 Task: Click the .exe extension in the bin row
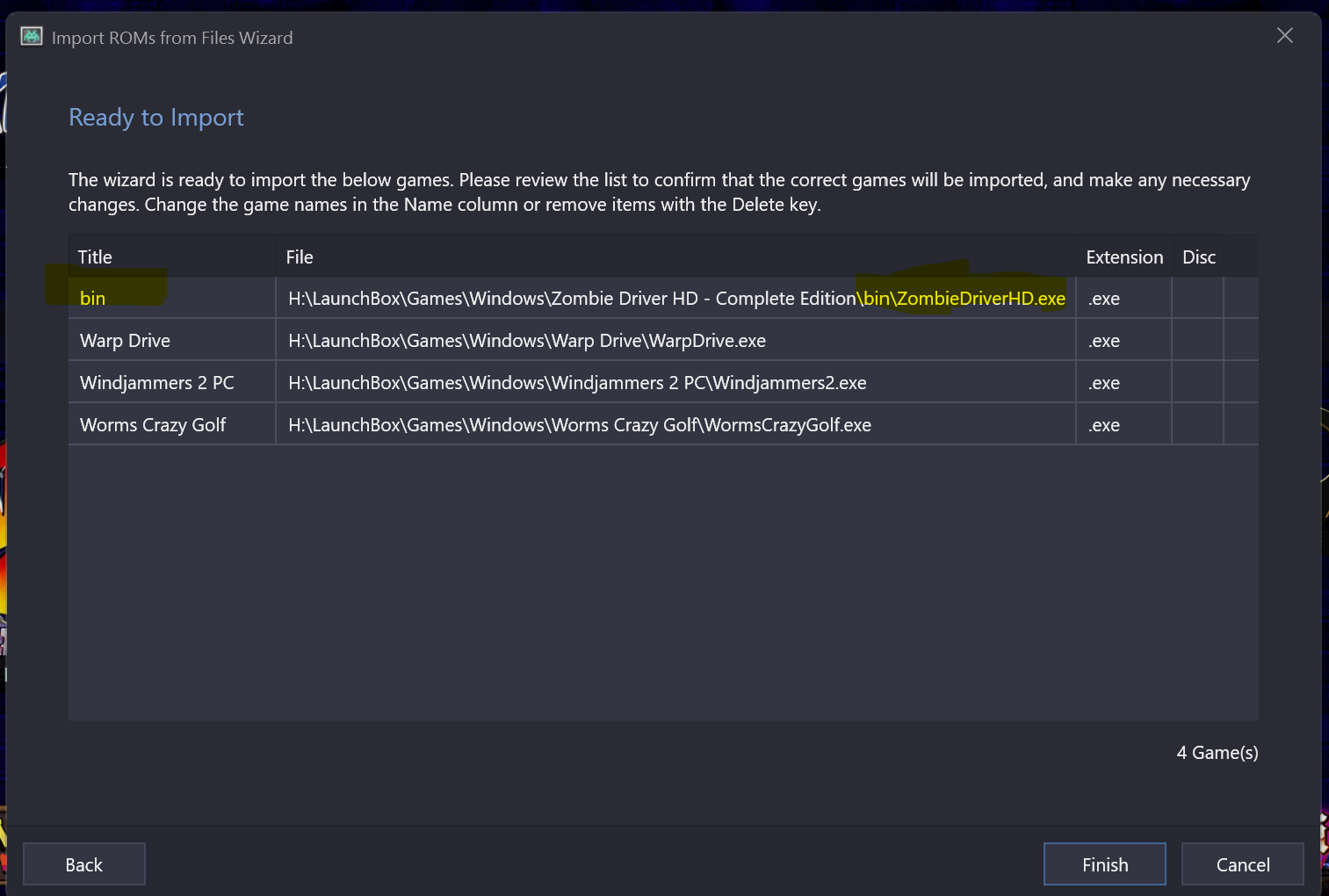[1124, 298]
